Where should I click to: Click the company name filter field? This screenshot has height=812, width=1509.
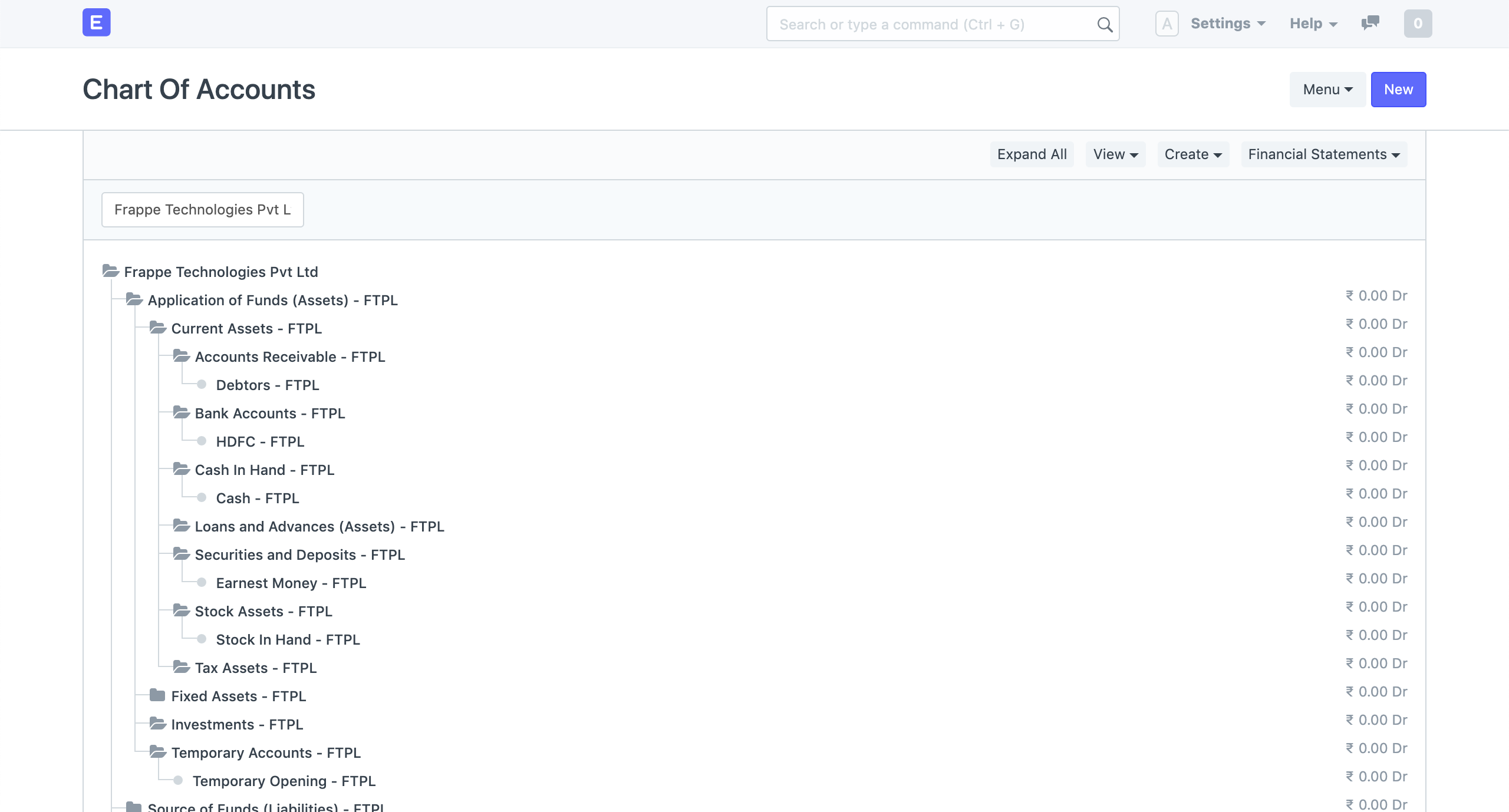[x=202, y=210]
